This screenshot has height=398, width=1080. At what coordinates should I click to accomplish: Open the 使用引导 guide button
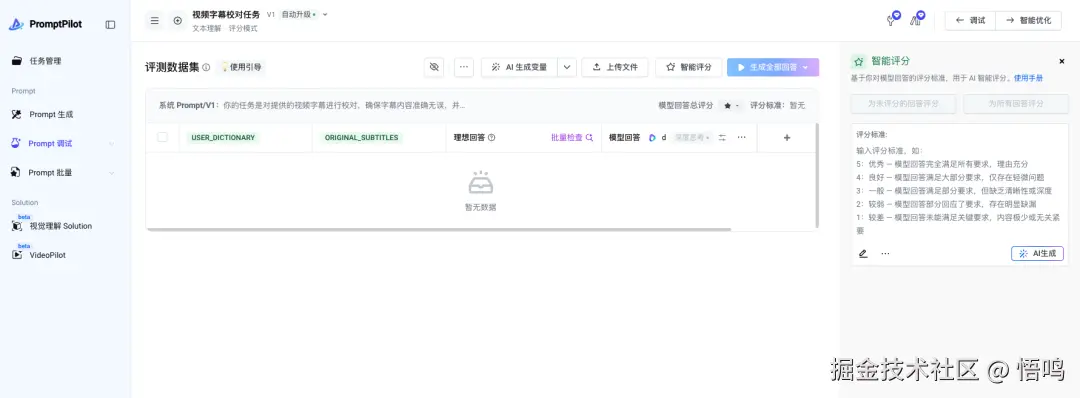[x=241, y=67]
